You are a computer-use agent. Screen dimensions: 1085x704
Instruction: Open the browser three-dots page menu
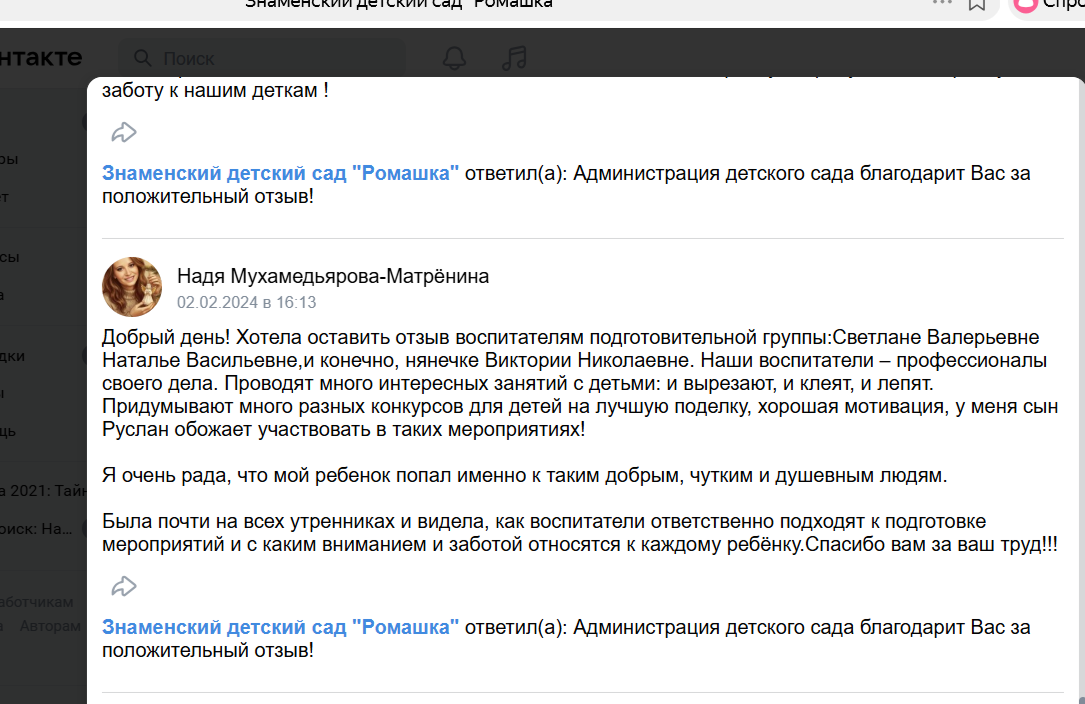942,4
